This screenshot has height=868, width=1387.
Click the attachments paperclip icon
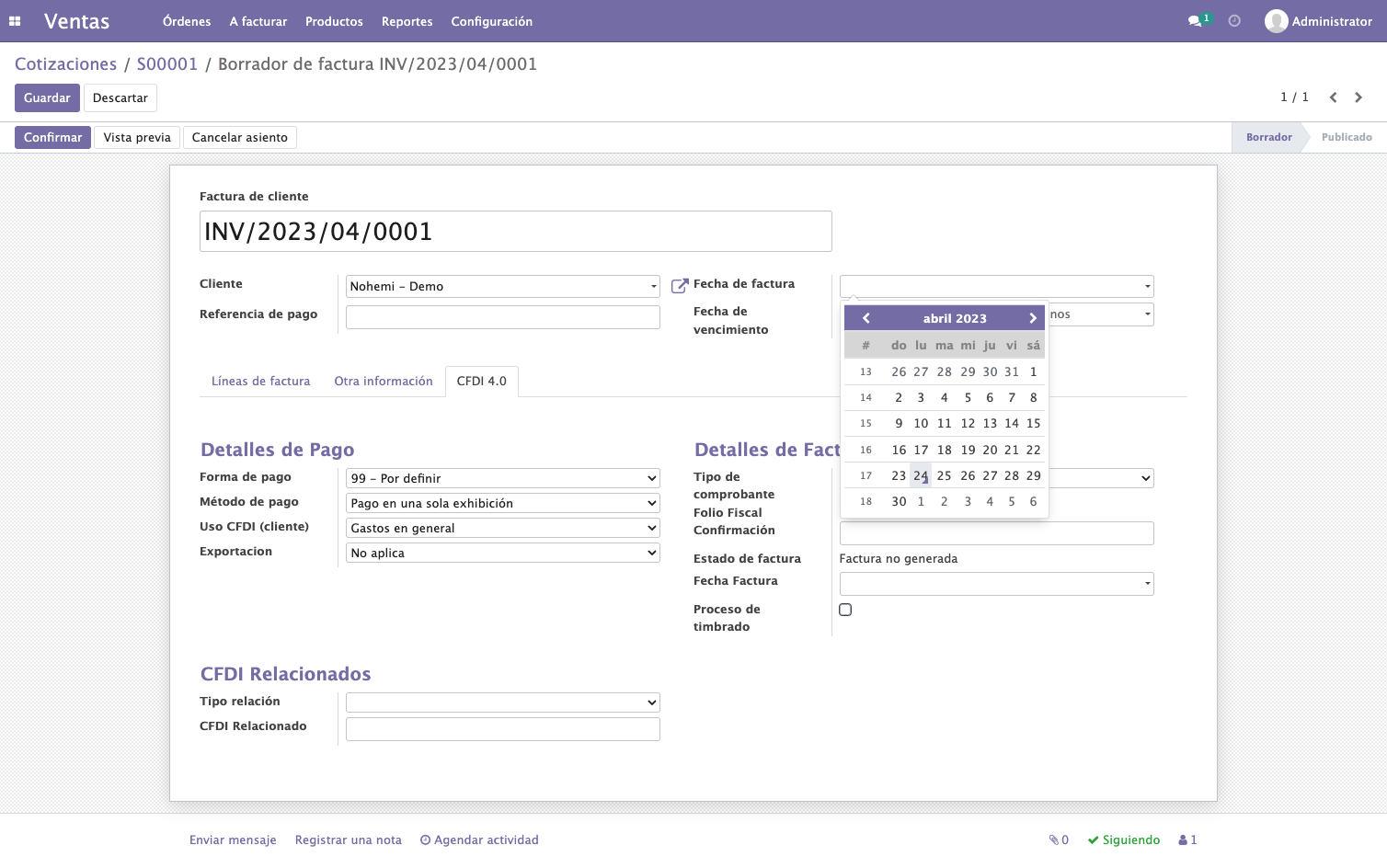(x=1054, y=840)
